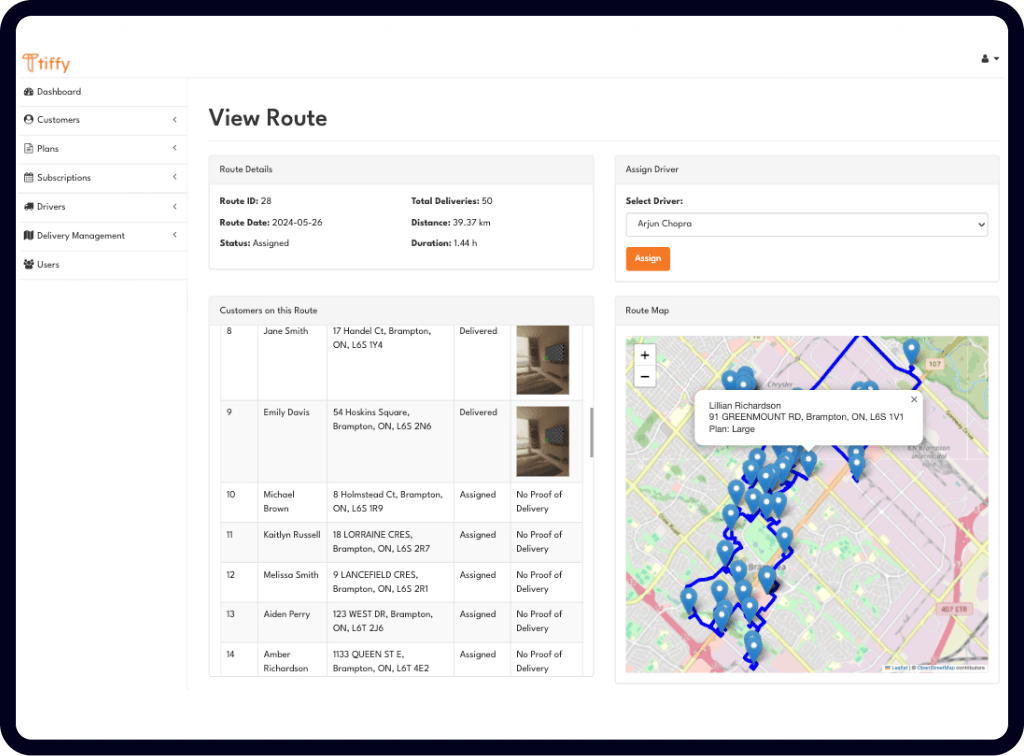Image resolution: width=1024 pixels, height=756 pixels.
Task: Expand the Plans menu chevron
Action: tap(174, 149)
